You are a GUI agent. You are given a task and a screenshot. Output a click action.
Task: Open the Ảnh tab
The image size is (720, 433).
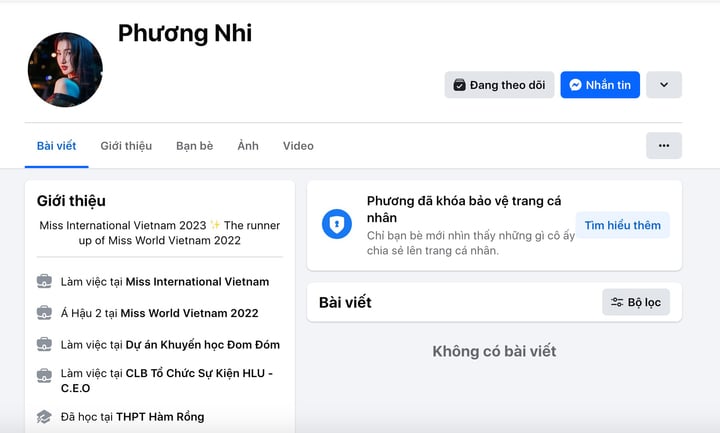point(248,146)
